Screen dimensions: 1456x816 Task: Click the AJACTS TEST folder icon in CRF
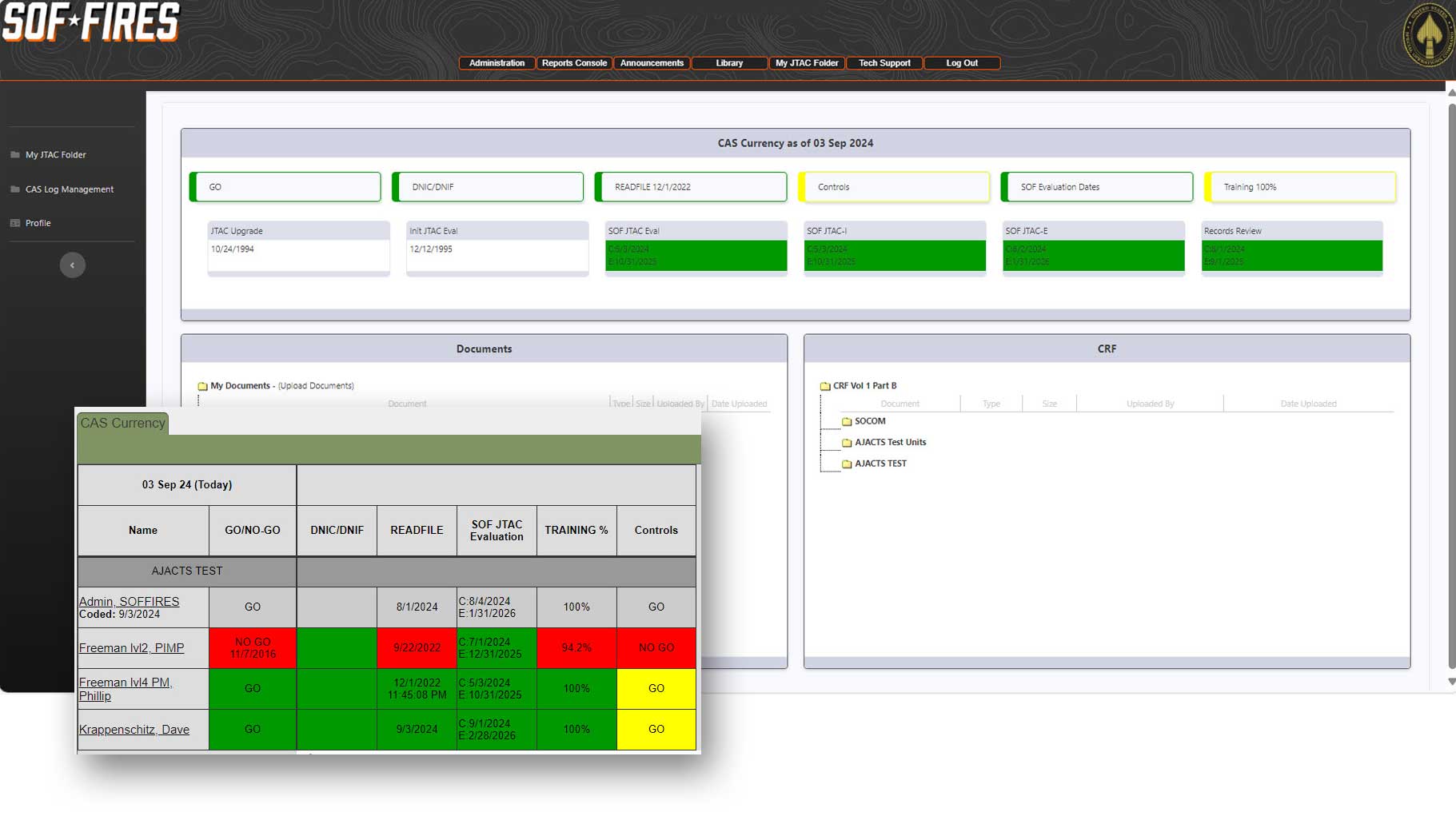[x=847, y=464]
